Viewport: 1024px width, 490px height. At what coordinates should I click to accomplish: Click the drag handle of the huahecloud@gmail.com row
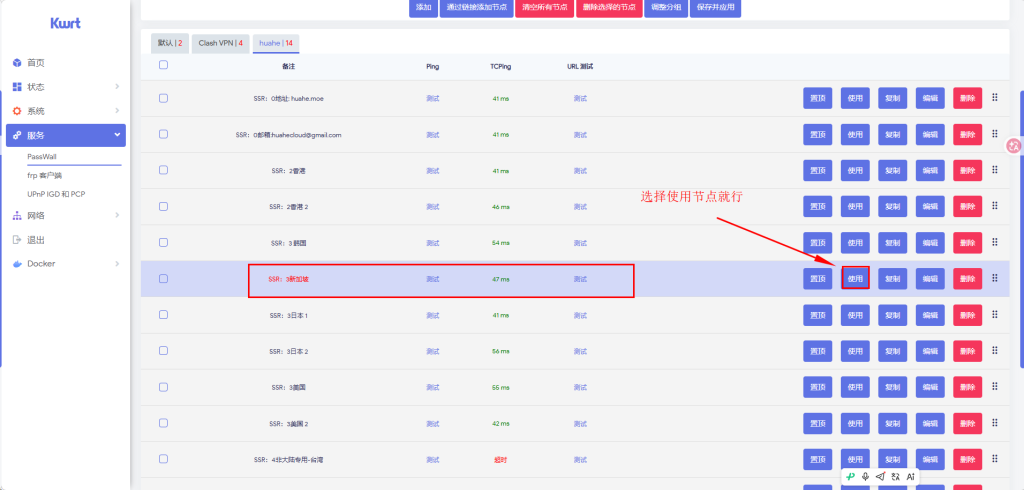point(995,133)
